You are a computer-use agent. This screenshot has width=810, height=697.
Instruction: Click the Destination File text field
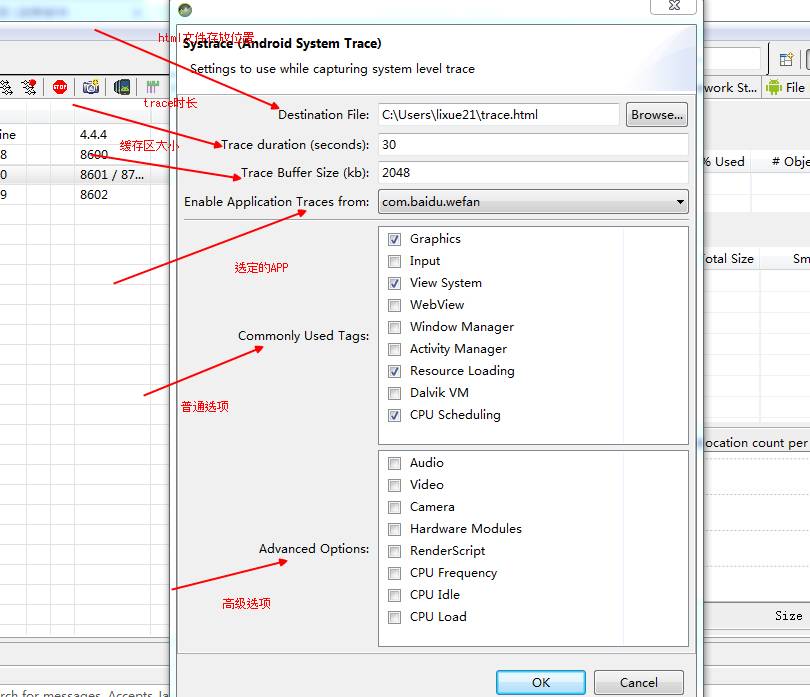click(499, 115)
